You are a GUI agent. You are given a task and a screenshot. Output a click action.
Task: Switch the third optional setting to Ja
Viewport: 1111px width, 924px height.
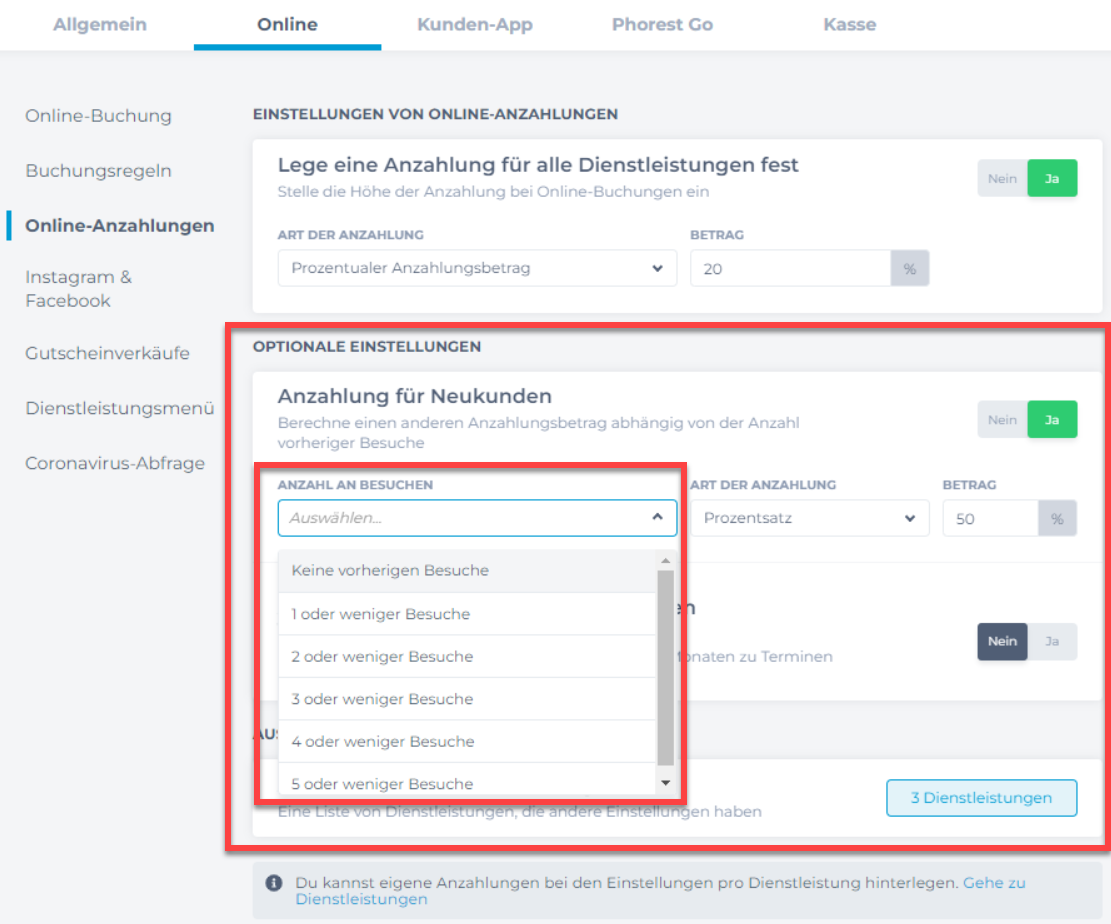point(1052,642)
